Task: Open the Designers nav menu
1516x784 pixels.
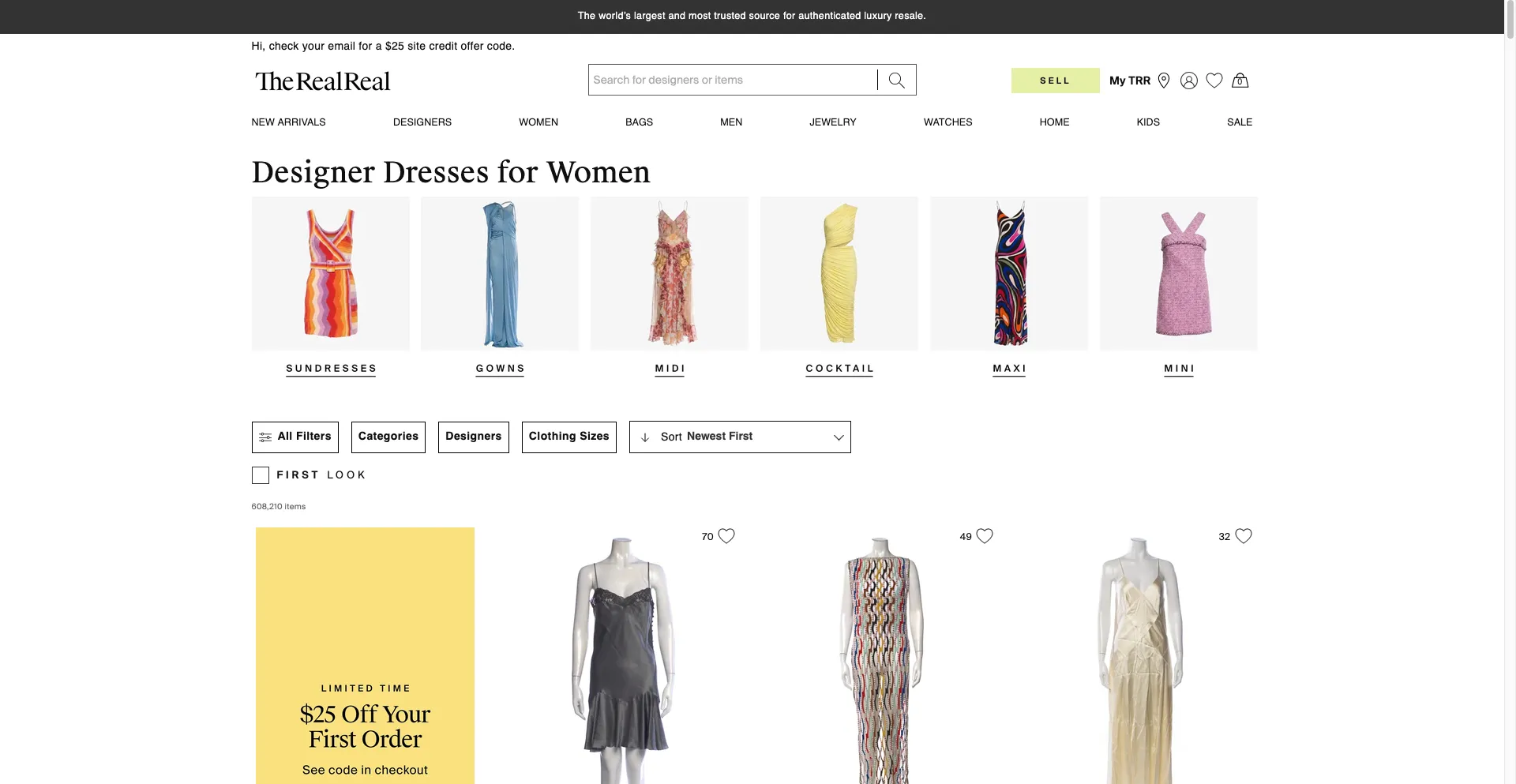Action: click(422, 122)
